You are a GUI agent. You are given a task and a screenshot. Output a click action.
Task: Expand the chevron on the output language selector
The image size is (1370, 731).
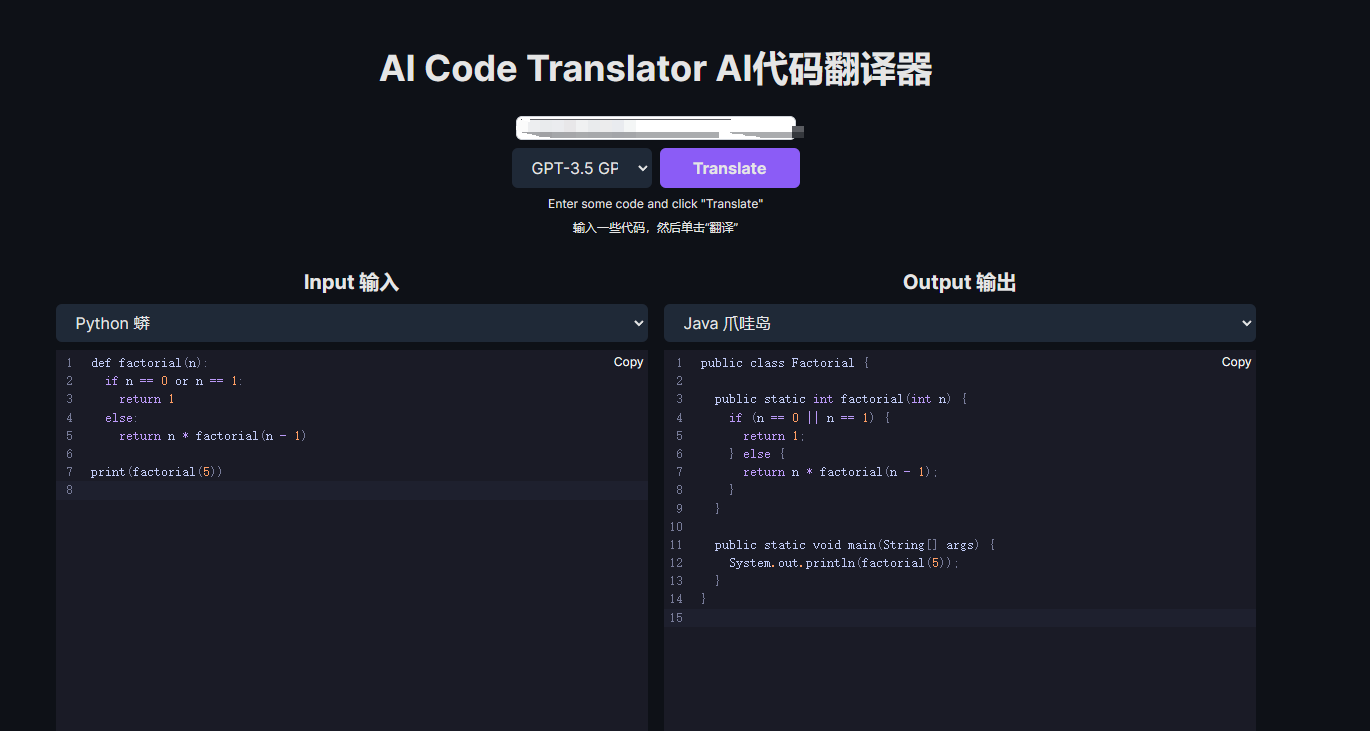click(1246, 323)
